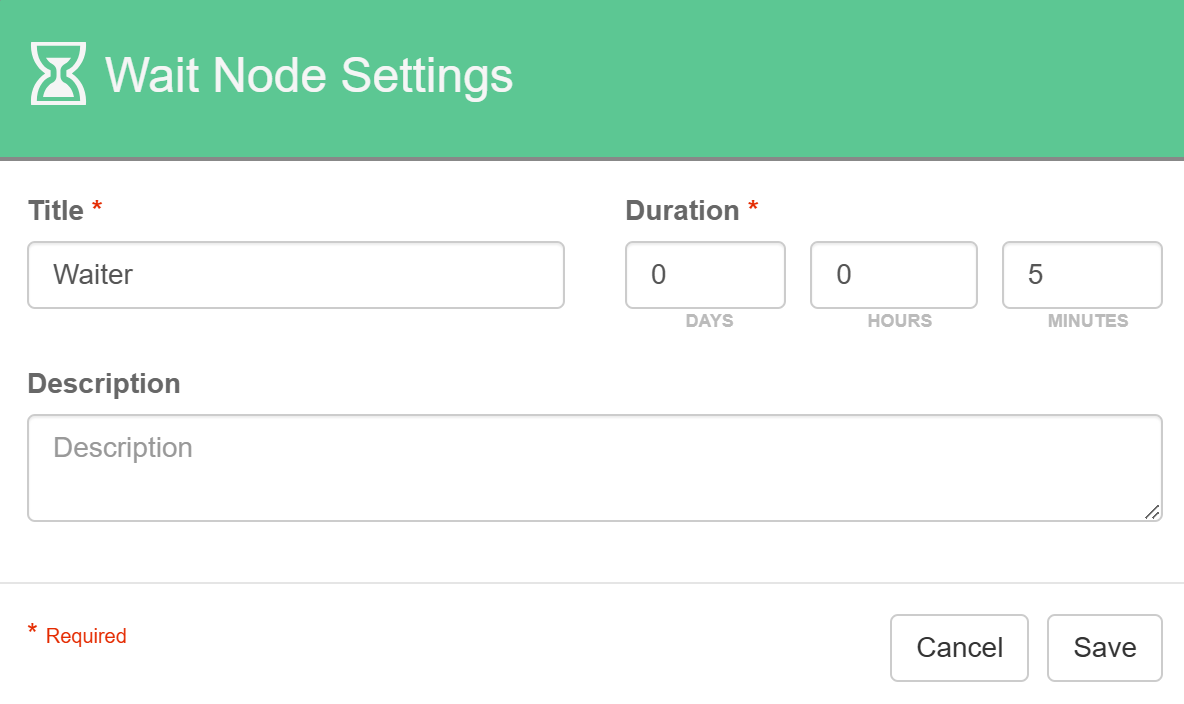This screenshot has width=1184, height=704.
Task: Focus the Description text area
Action: (x=594, y=468)
